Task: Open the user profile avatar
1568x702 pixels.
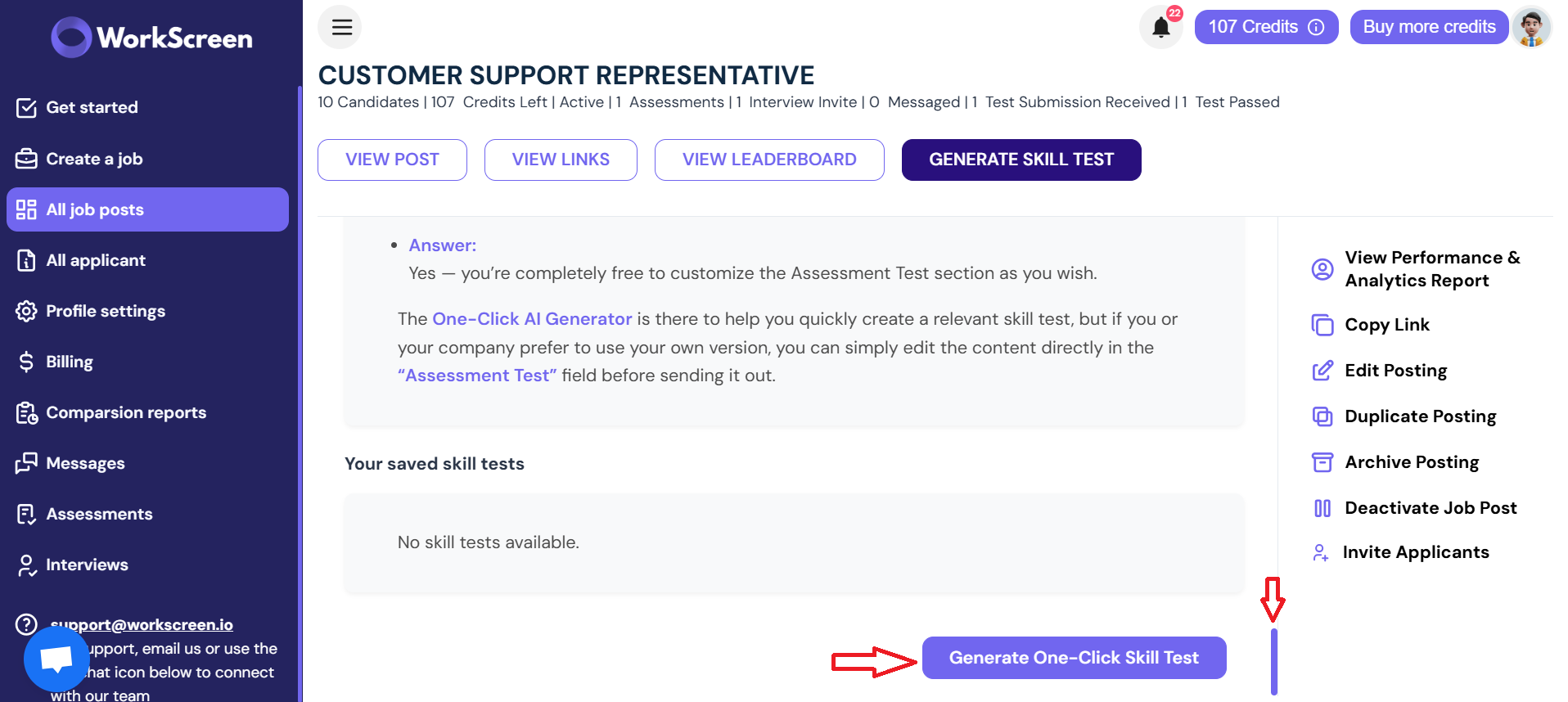Action: 1531,27
